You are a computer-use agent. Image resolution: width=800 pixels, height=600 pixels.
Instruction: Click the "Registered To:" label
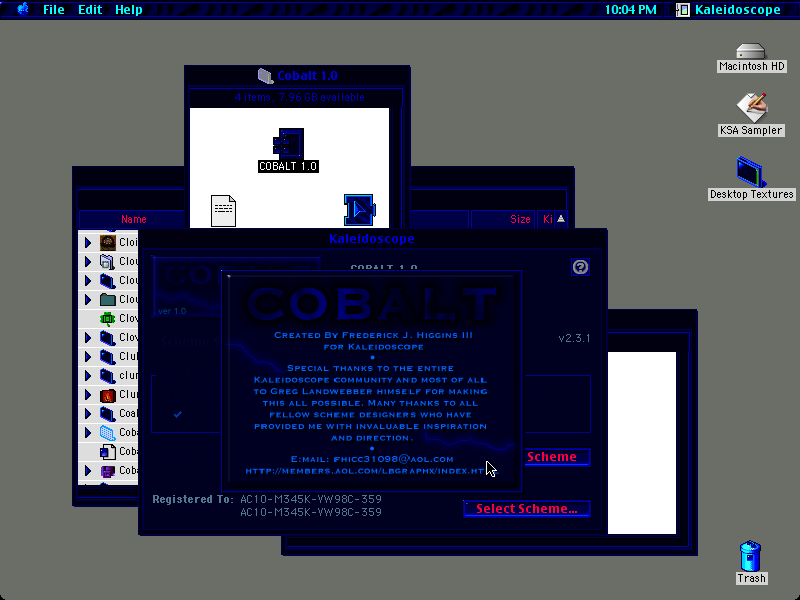click(193, 499)
